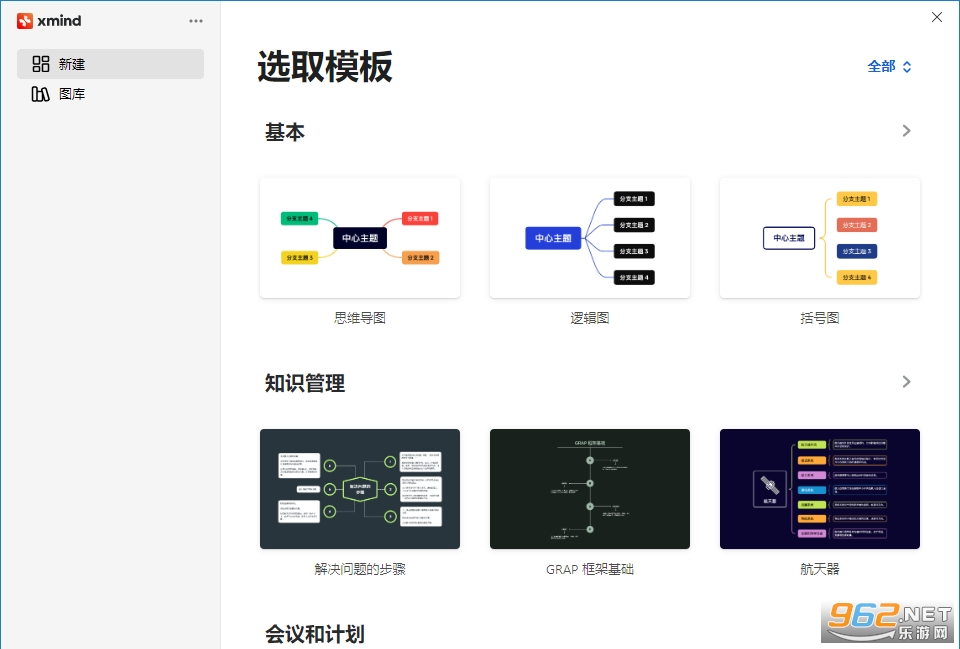Expand the 基本 section with its chevron
Viewport: 960px width, 649px height.
(907, 130)
